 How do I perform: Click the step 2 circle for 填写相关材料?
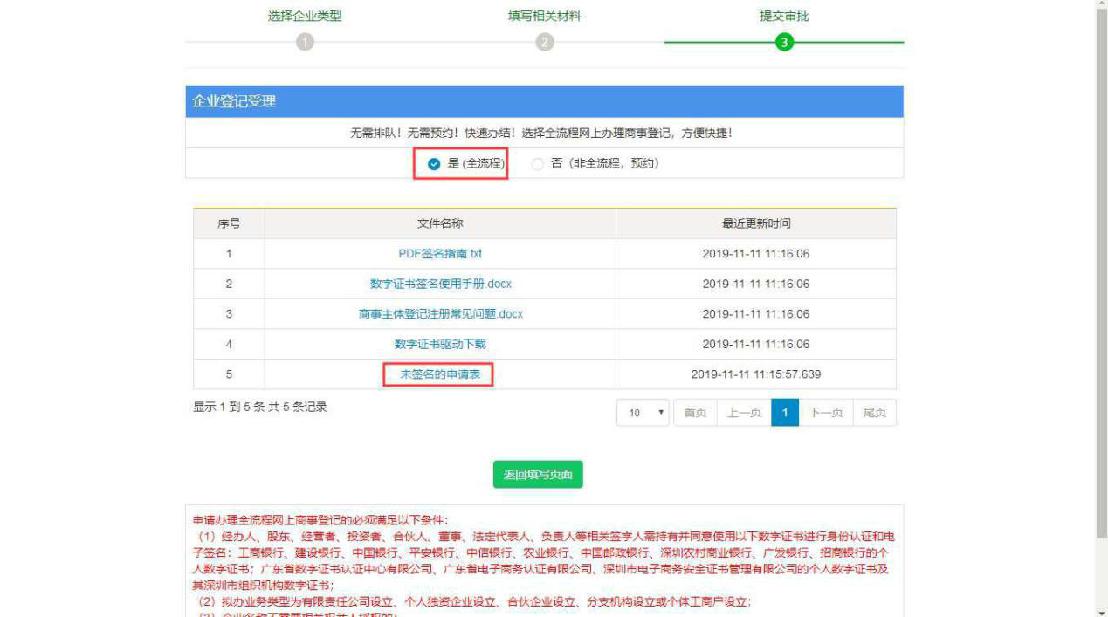point(544,42)
